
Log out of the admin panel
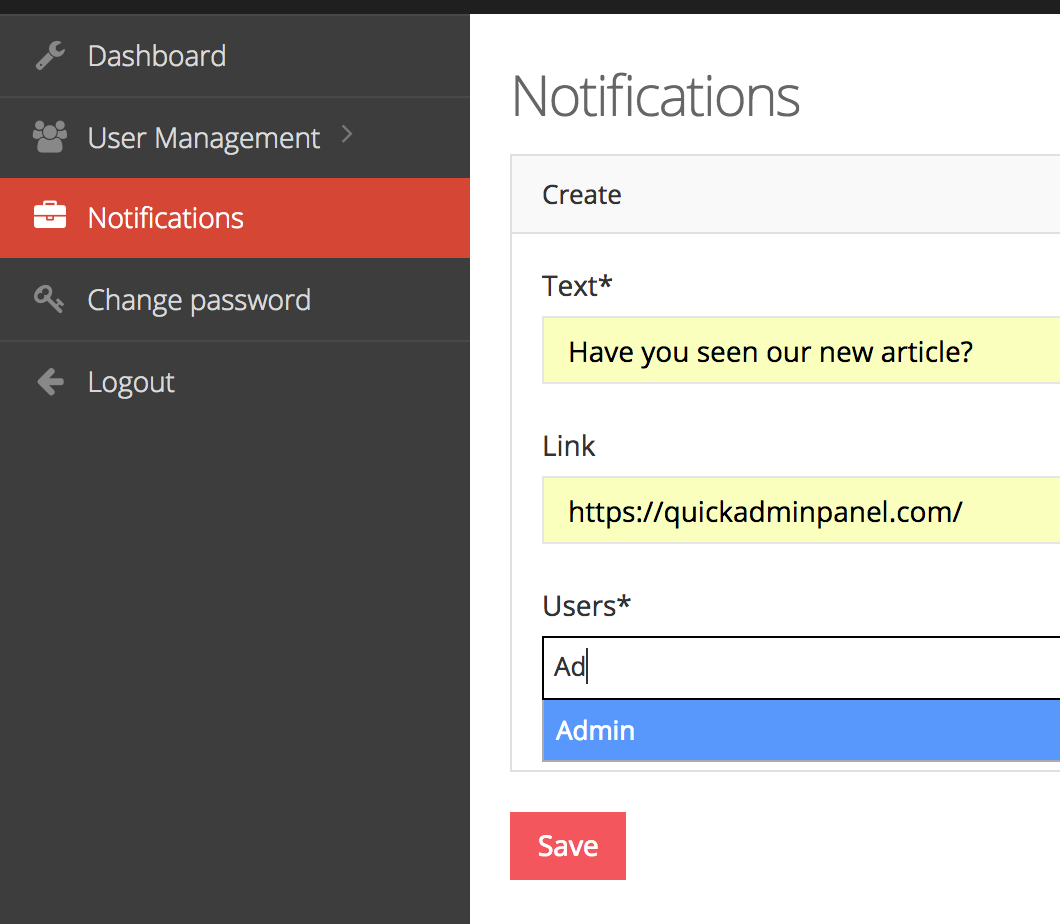131,381
